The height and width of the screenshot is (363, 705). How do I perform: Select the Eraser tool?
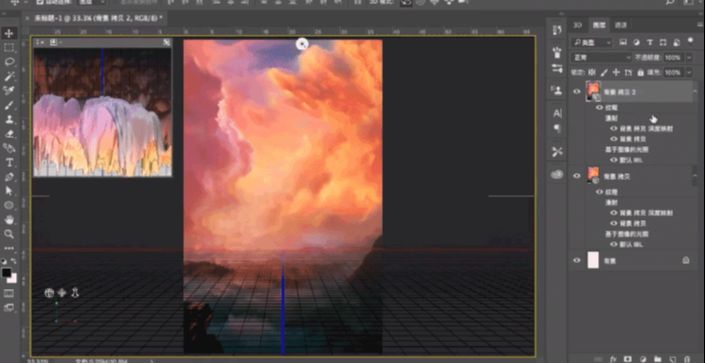(9, 134)
